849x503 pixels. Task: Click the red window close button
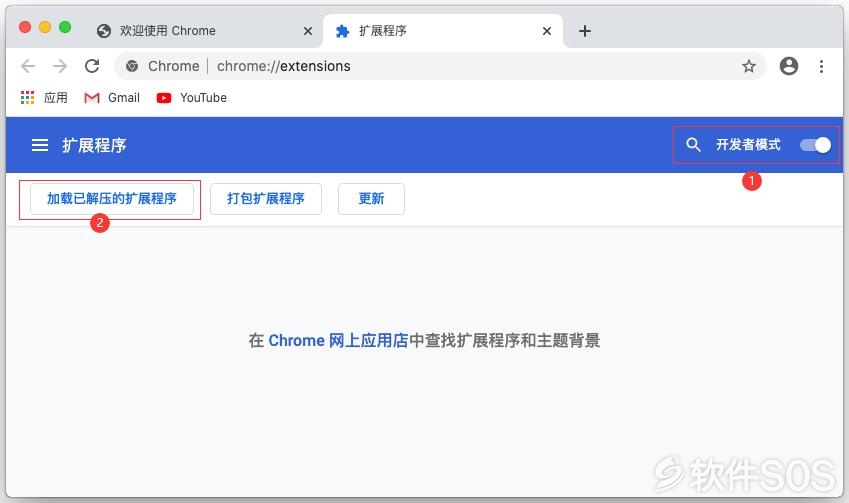tap(25, 27)
